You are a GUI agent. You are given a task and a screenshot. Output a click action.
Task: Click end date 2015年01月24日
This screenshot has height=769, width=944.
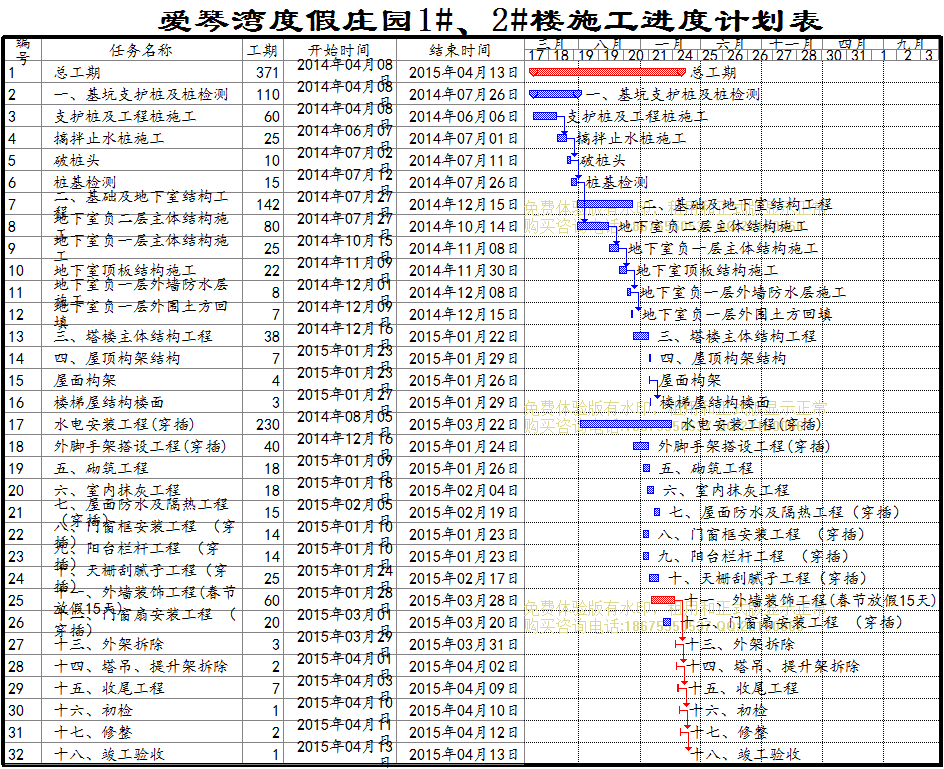coord(463,447)
